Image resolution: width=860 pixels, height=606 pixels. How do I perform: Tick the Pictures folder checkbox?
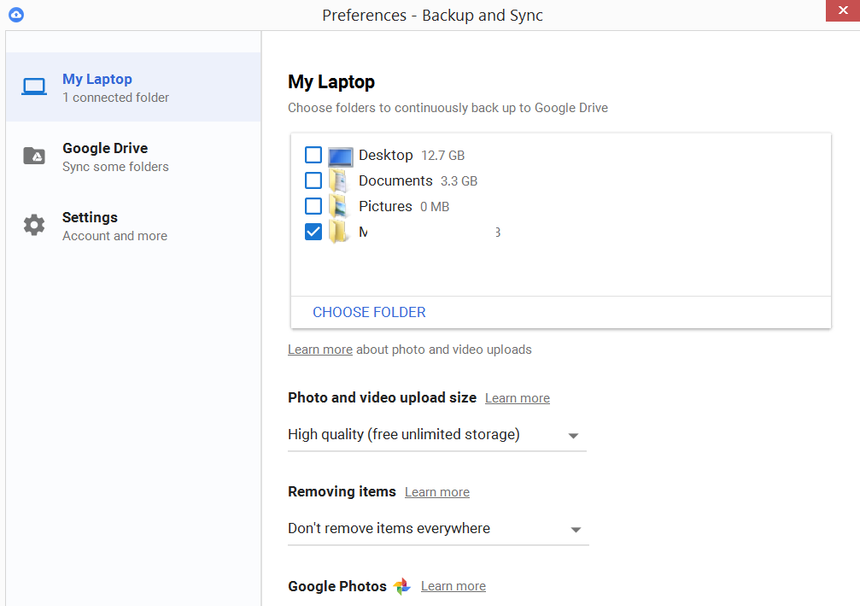click(313, 206)
